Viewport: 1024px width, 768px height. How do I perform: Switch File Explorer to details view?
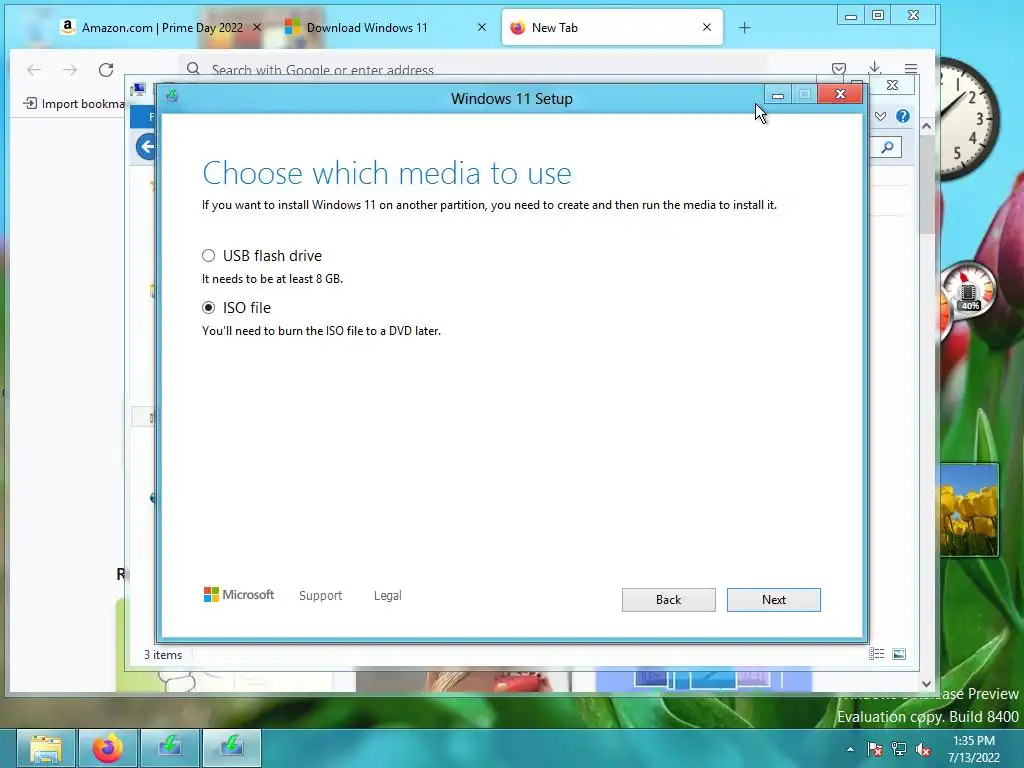coord(876,654)
